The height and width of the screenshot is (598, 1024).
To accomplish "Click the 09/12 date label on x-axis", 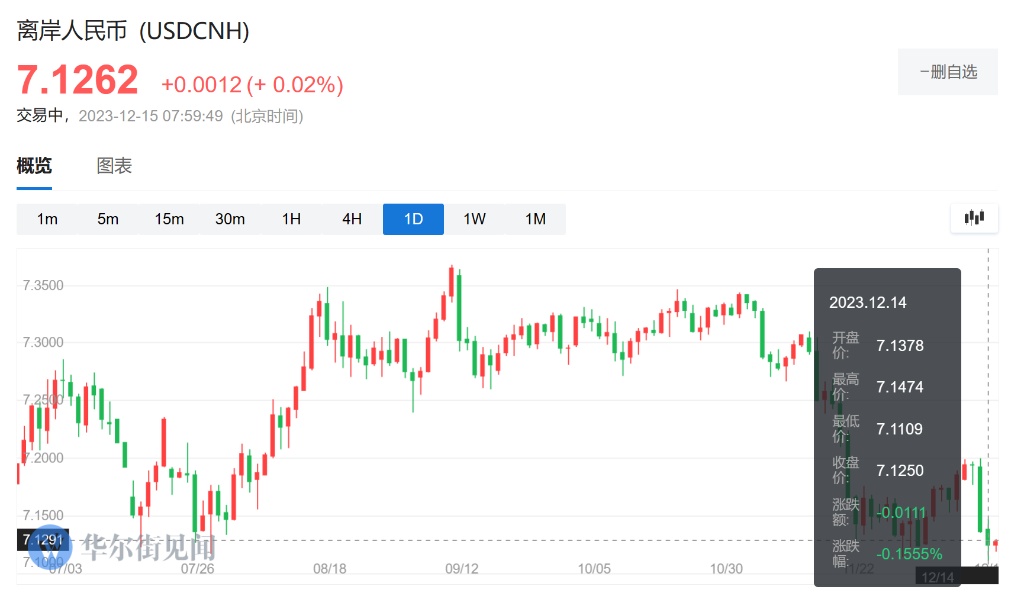I will 461,569.
